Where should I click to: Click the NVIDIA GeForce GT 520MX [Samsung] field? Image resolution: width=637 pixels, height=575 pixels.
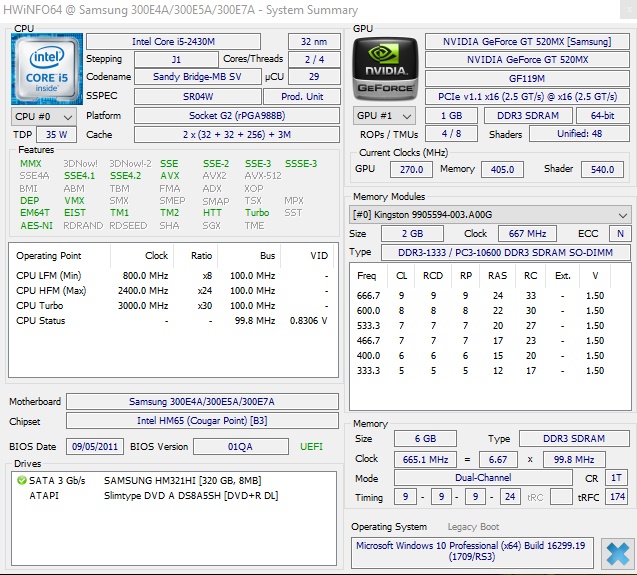pyautogui.click(x=527, y=41)
